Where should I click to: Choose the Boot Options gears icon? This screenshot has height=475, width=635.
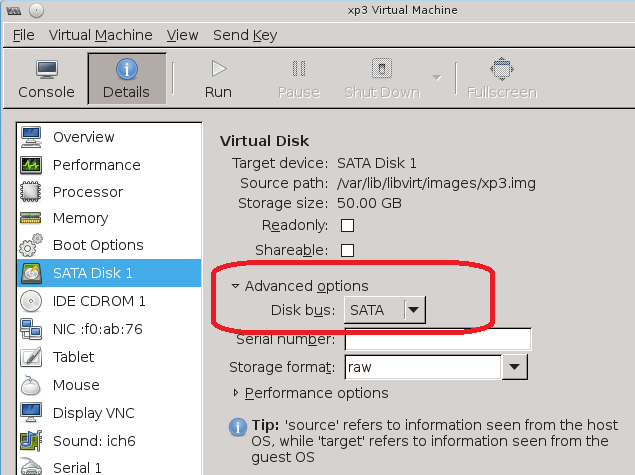(31, 245)
